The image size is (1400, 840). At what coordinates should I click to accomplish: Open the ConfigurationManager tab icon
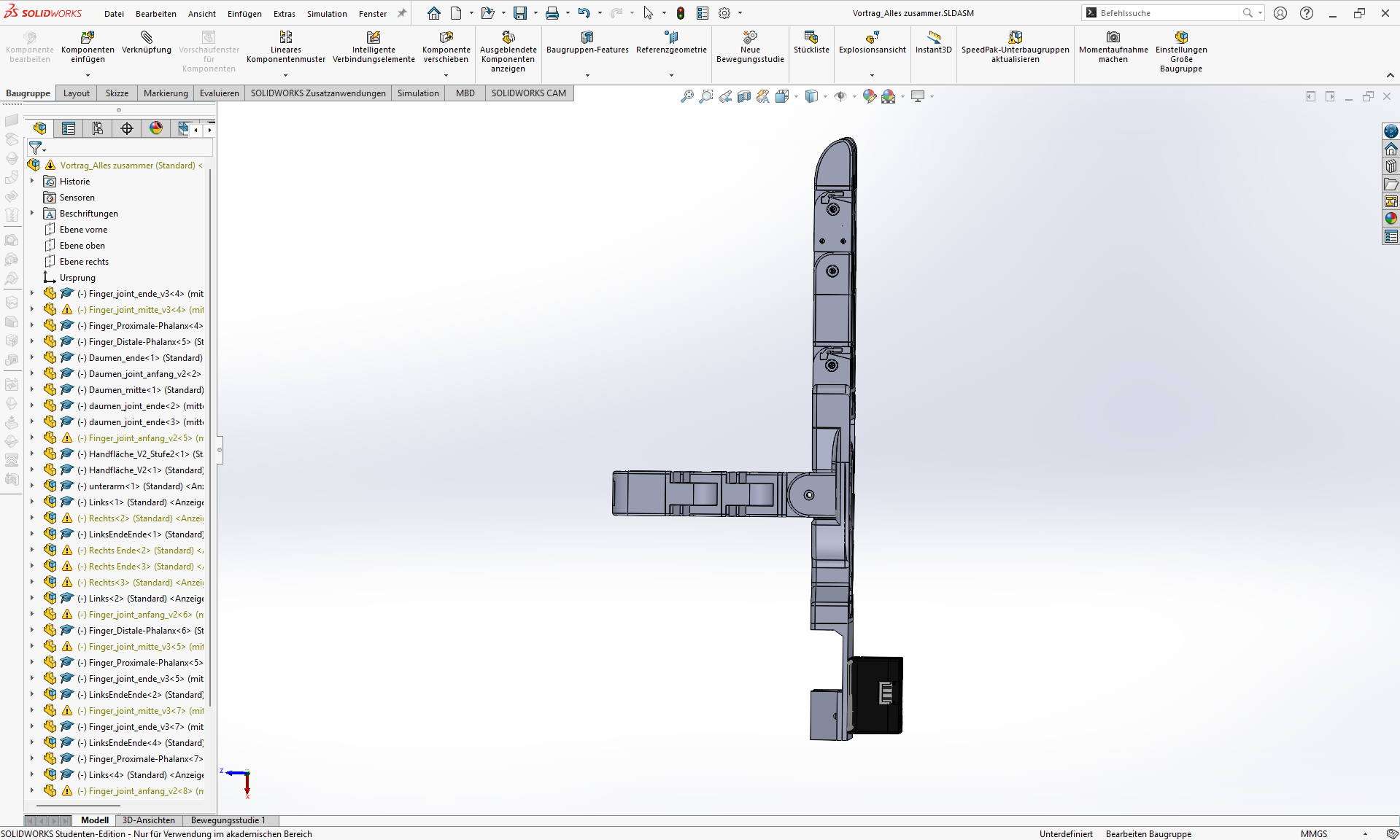[98, 128]
